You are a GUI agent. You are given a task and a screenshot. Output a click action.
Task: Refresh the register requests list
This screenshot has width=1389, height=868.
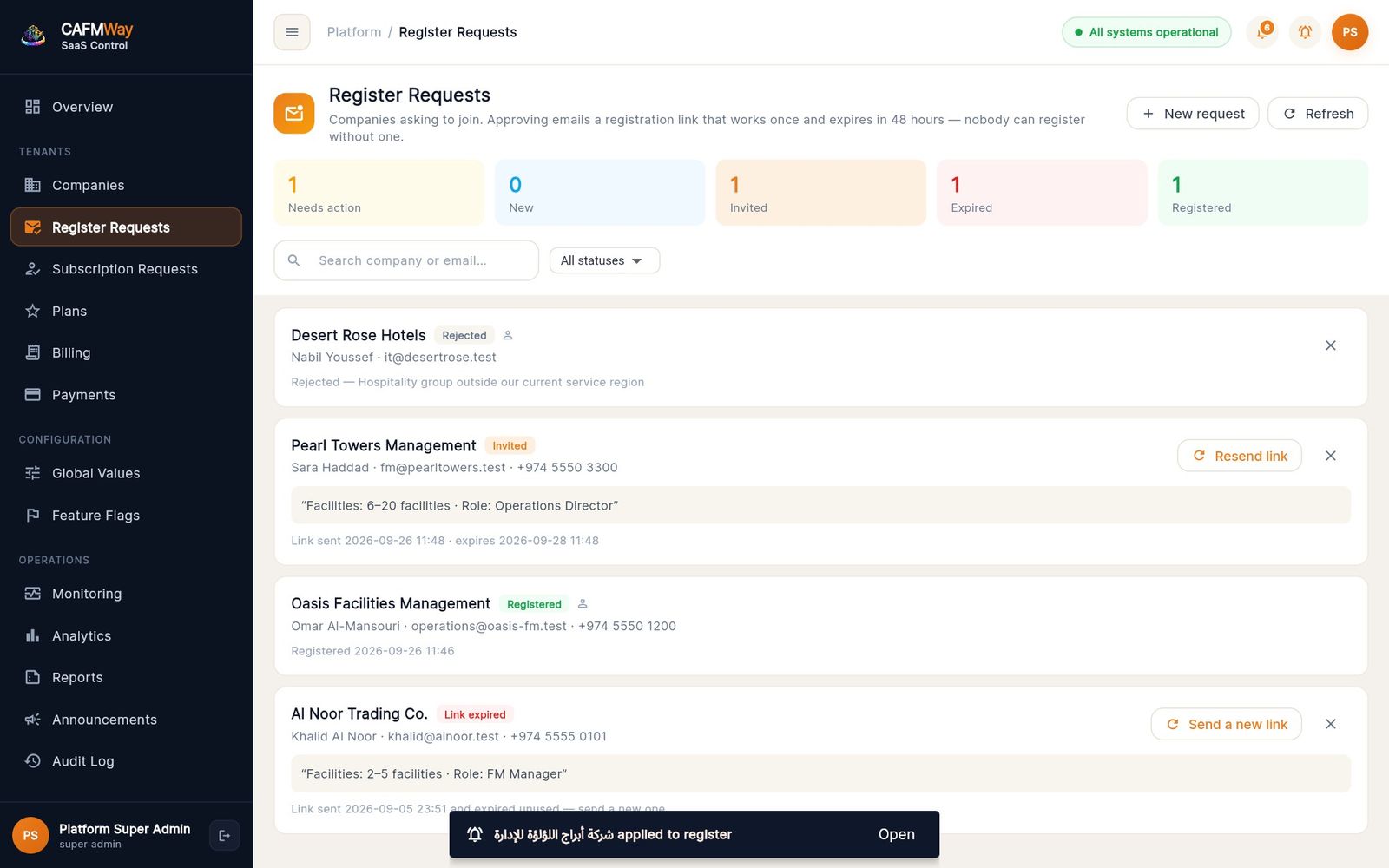[x=1318, y=114]
